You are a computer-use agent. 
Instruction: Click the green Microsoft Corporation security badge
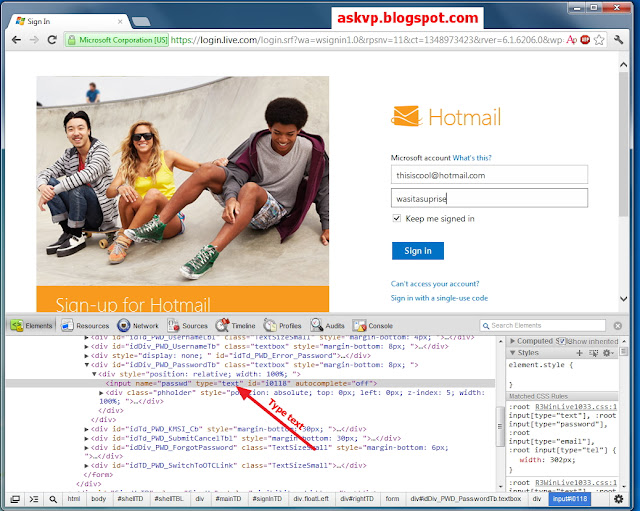(x=117, y=40)
